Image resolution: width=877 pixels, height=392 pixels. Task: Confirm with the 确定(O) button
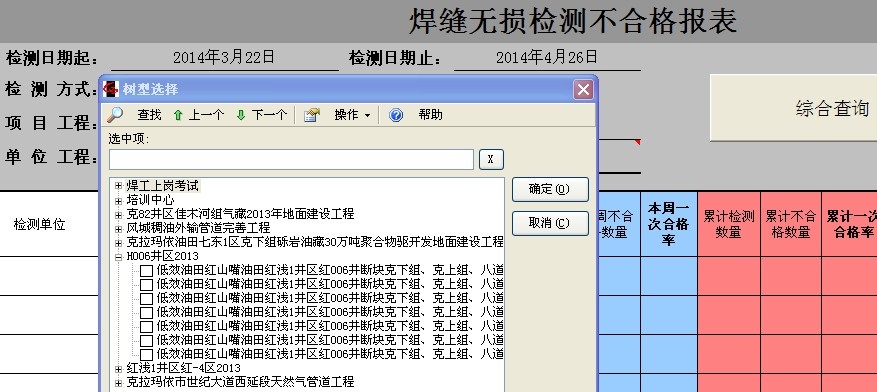550,190
